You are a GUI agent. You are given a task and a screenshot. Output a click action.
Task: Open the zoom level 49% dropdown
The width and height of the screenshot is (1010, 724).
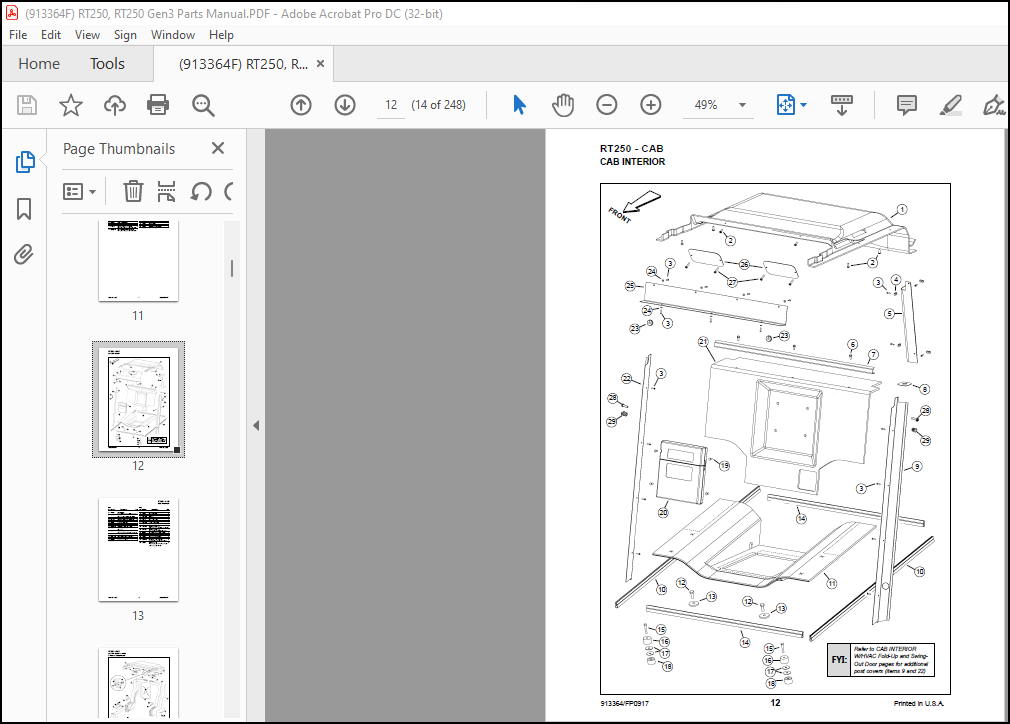[743, 105]
